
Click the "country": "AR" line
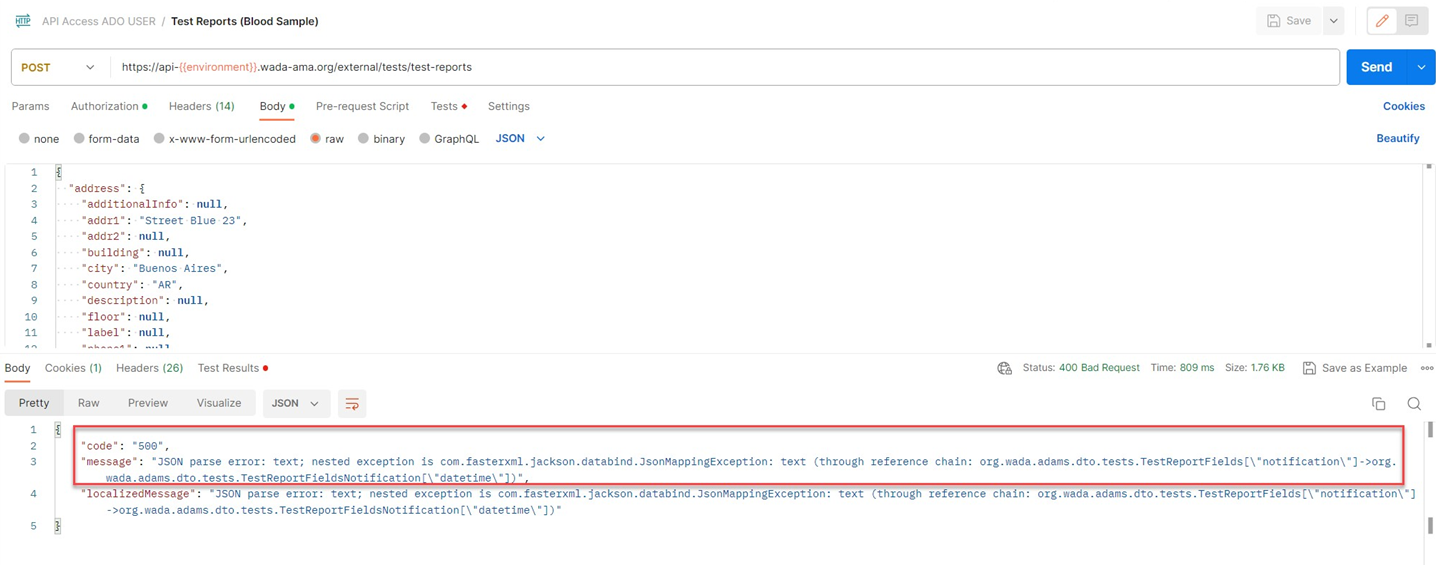pos(132,285)
